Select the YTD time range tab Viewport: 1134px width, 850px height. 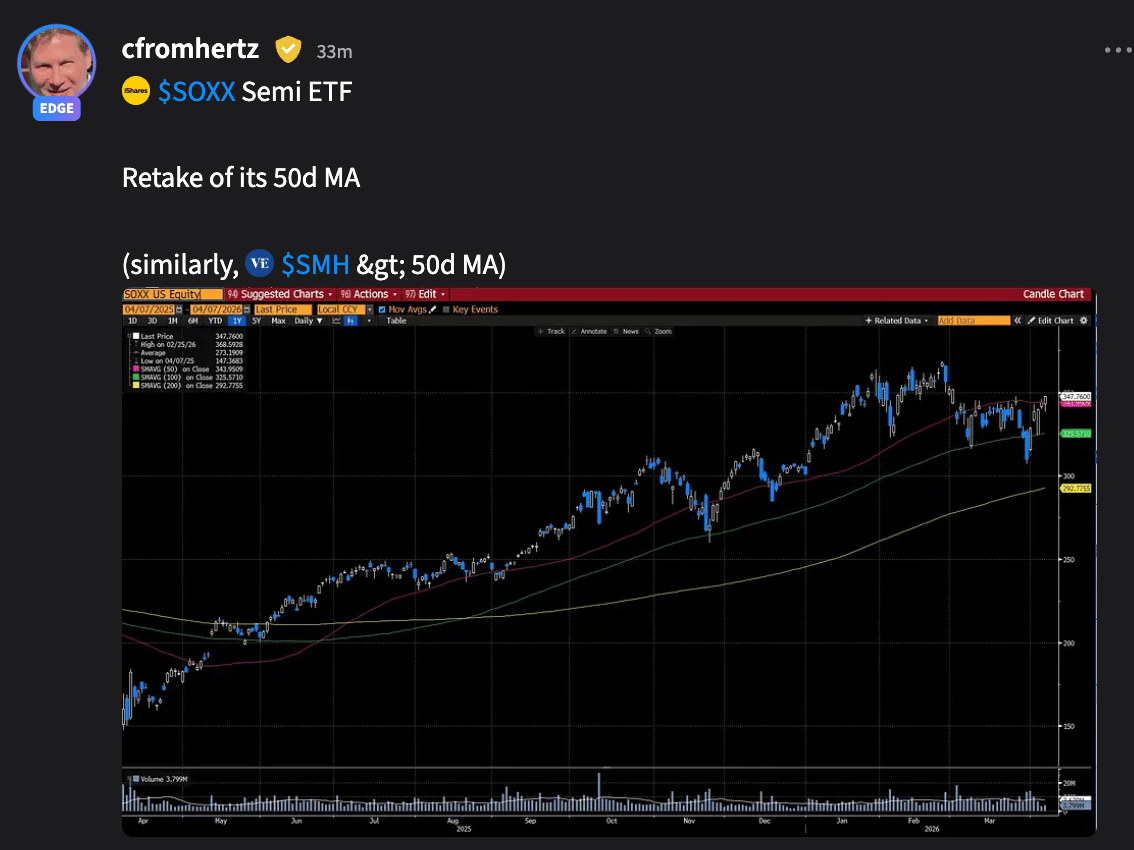click(x=215, y=320)
